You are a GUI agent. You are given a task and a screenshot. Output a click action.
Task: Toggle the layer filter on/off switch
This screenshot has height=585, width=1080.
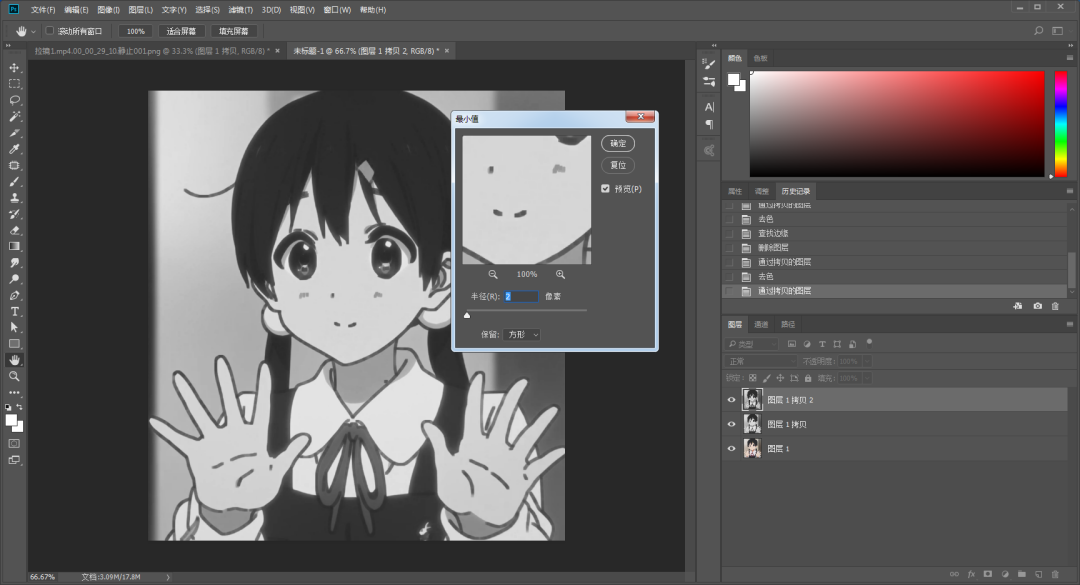coord(869,342)
